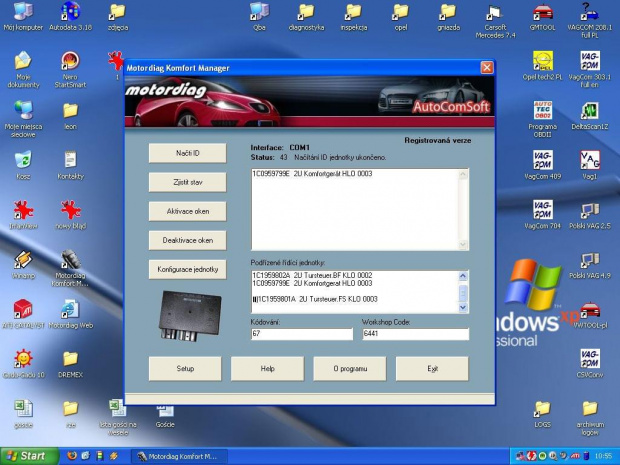Launch Polski VAG 4.9 icon

tap(590, 265)
